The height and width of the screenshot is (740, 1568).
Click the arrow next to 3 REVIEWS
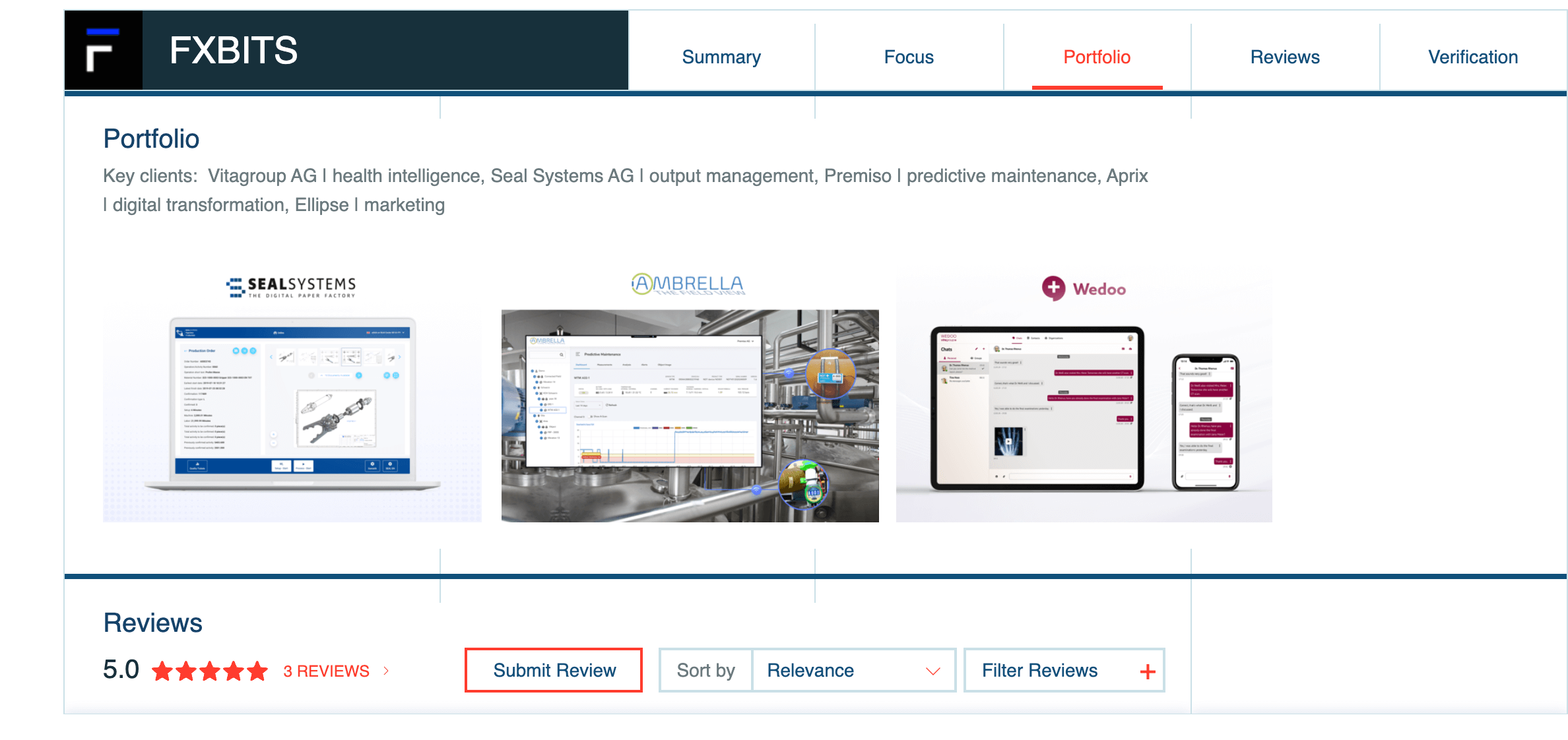coord(386,671)
